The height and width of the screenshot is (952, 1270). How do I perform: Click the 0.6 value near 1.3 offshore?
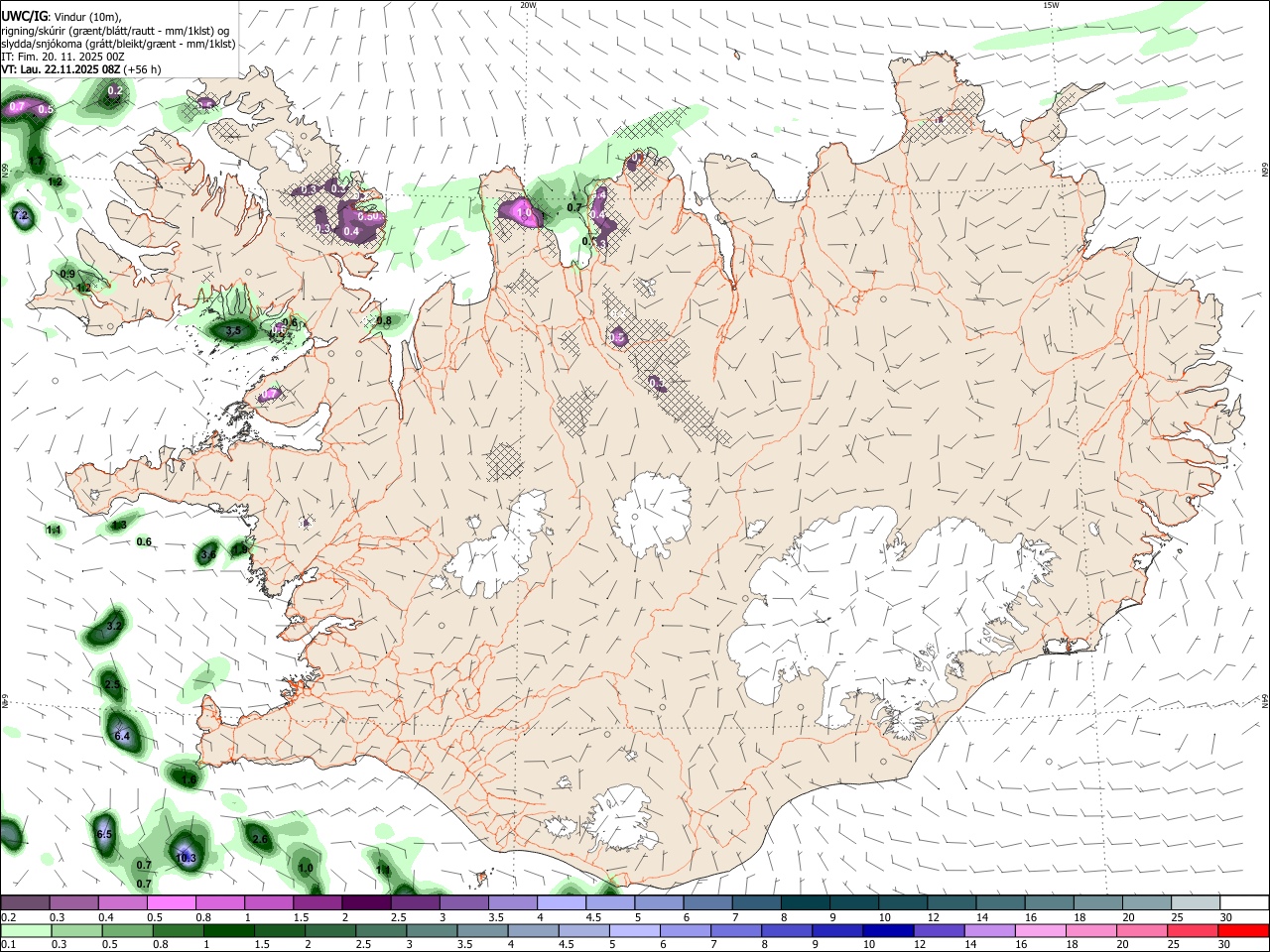tap(144, 541)
